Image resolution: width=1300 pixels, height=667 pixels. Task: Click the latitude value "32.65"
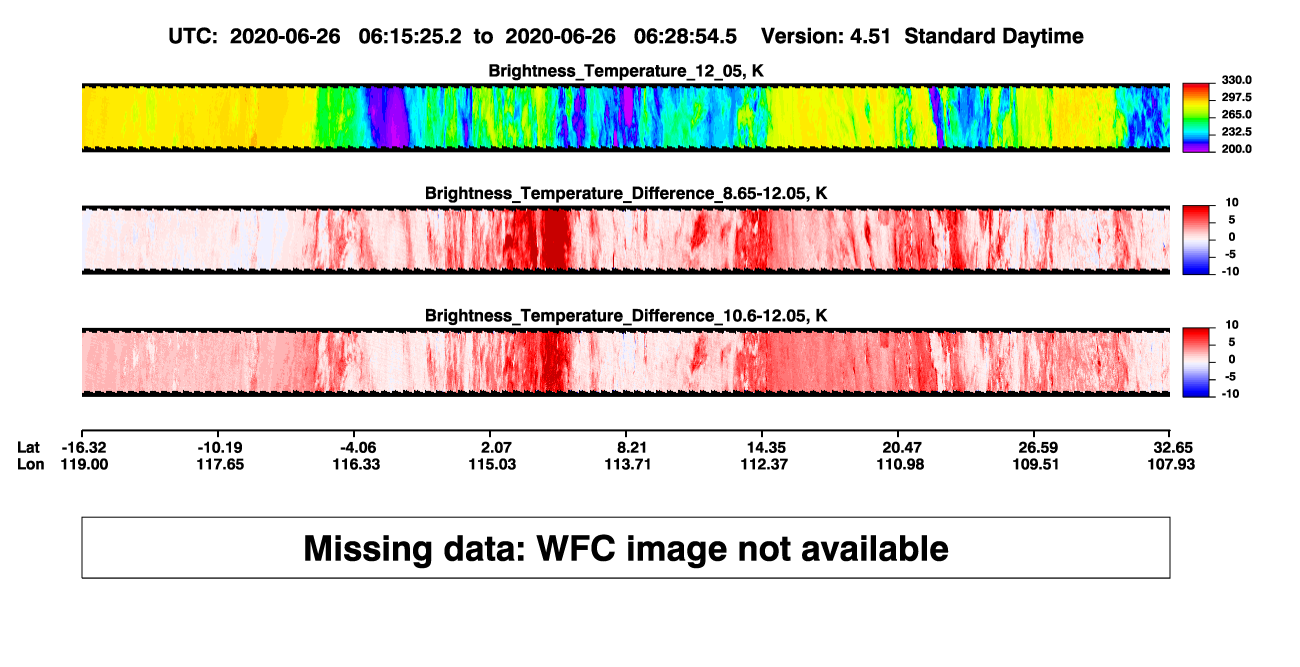[1174, 447]
